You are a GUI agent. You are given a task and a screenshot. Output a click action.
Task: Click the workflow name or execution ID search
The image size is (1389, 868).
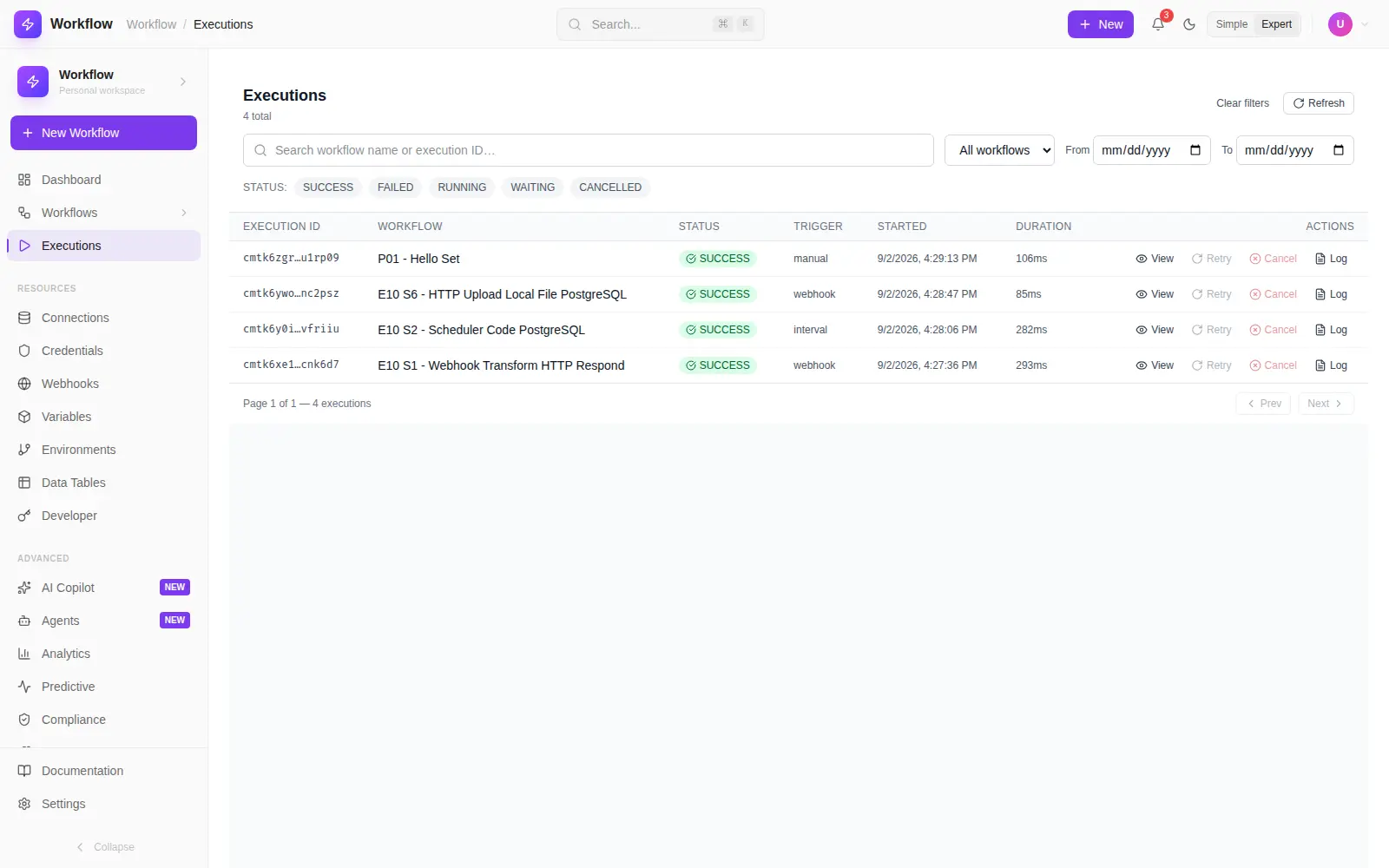[589, 150]
